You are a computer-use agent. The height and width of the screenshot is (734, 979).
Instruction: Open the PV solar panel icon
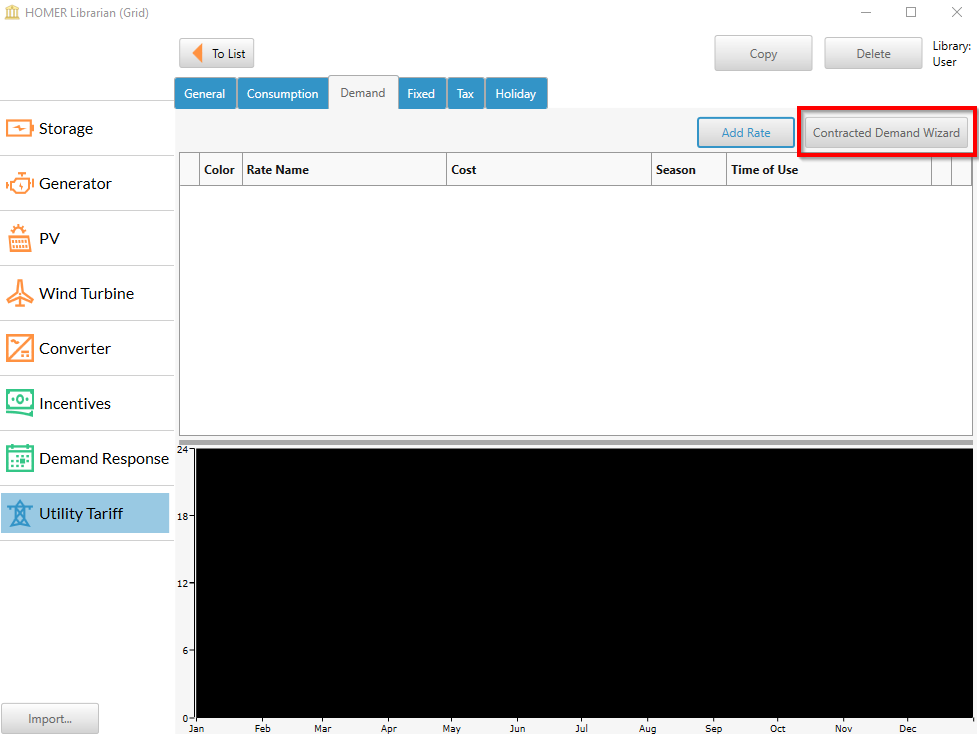(20, 239)
